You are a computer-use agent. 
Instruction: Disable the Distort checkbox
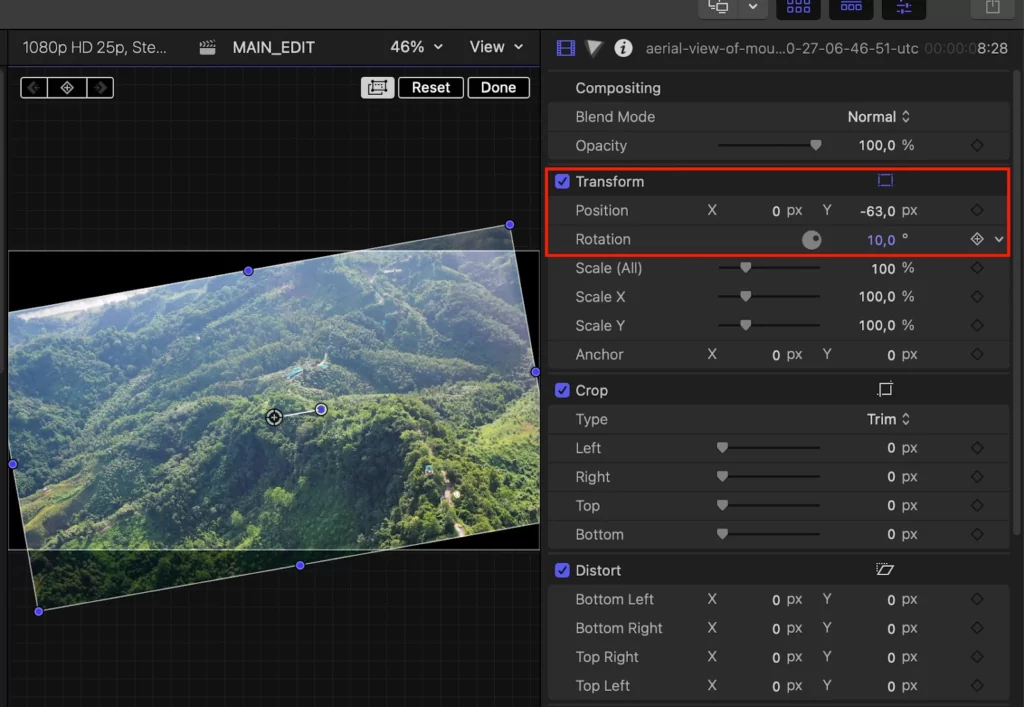tap(562, 571)
